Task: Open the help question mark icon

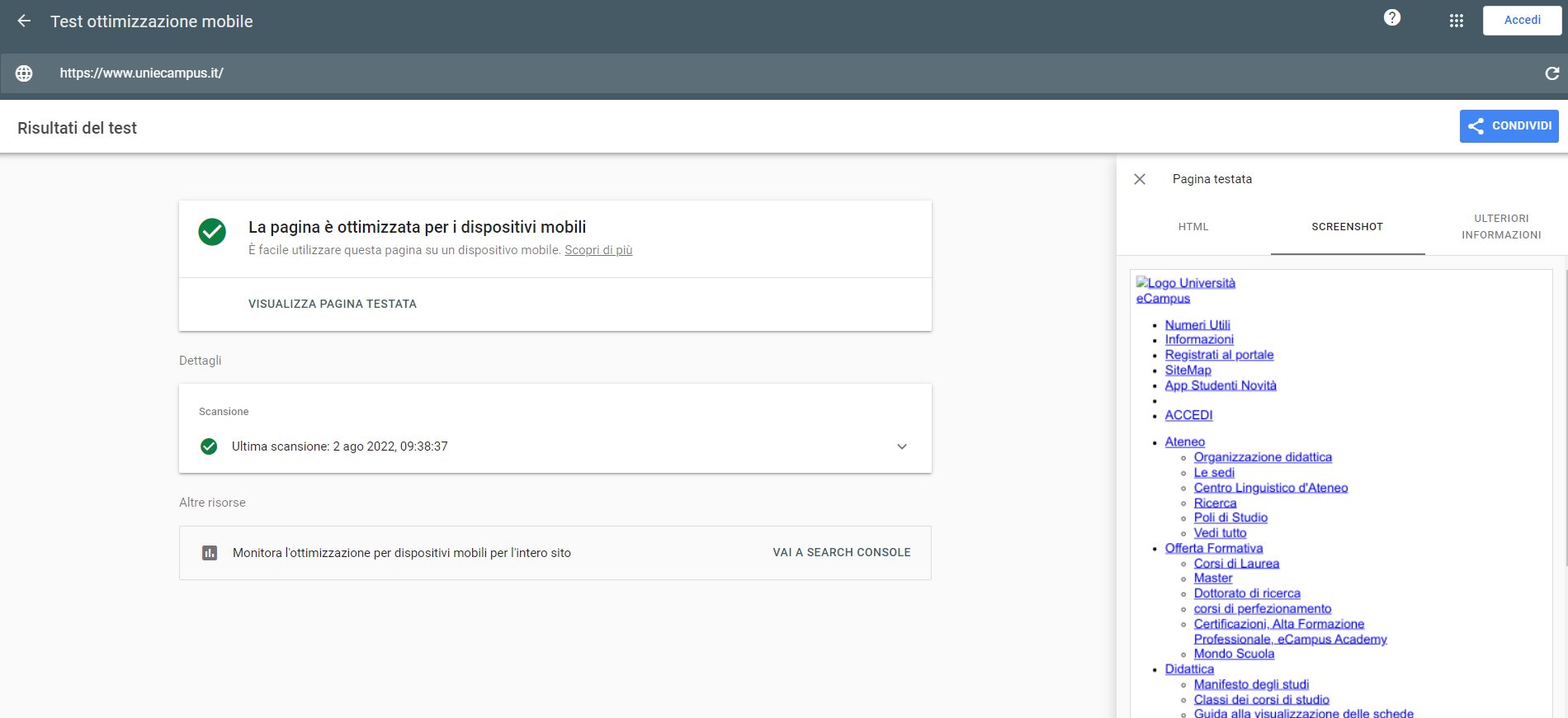Action: [1391, 18]
